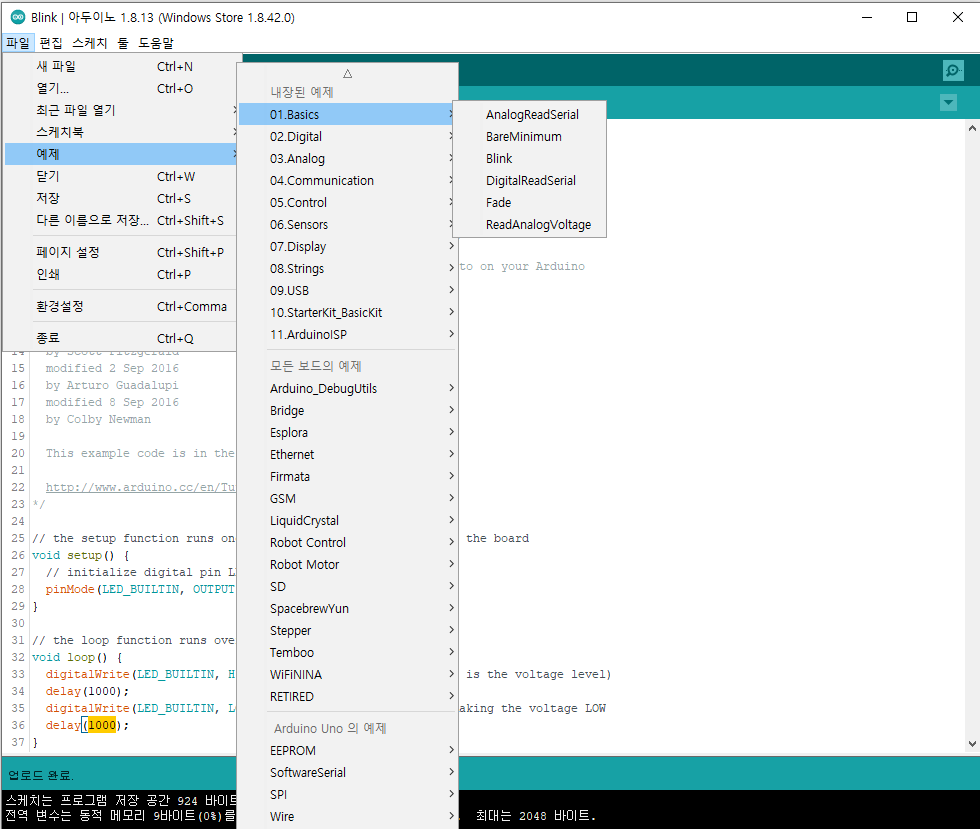This screenshot has width=980, height=829.
Task: Expand 07.Display examples submenu
Action: tap(348, 246)
